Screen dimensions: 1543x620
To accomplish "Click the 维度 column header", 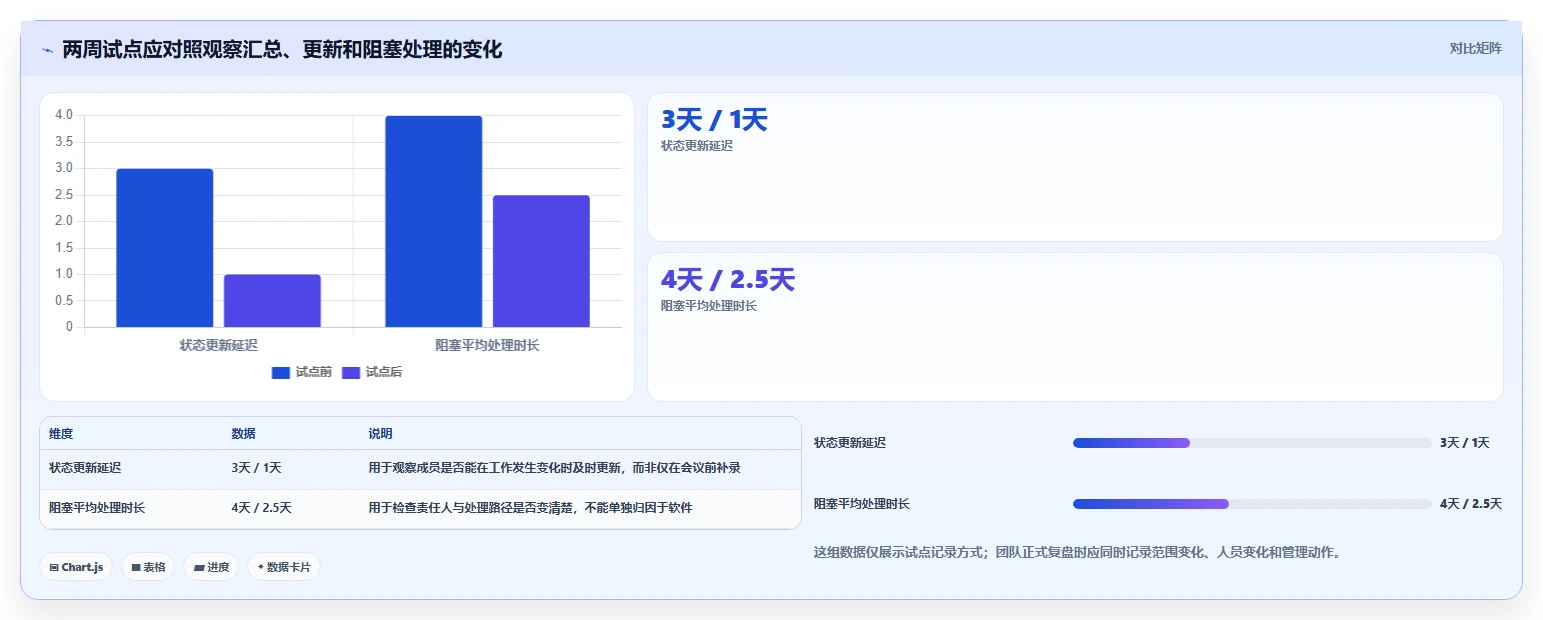I will (61, 434).
